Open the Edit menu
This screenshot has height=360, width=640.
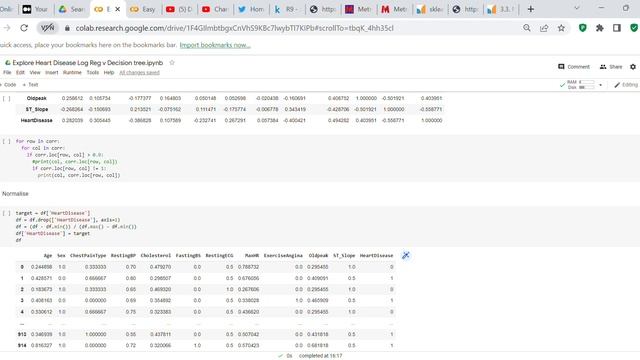pyautogui.click(x=20, y=72)
